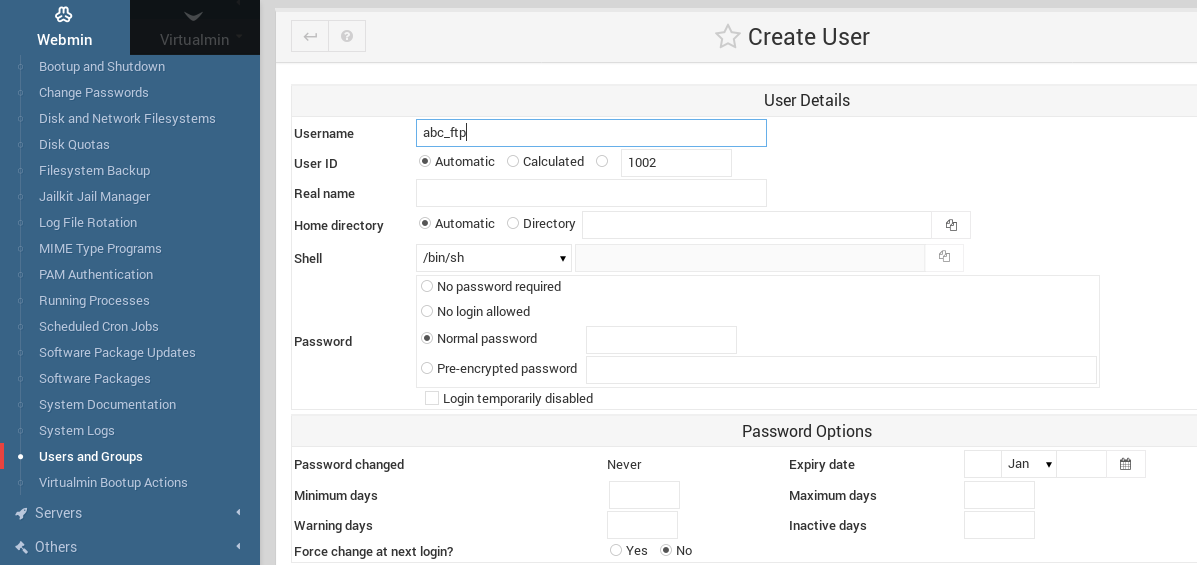
Task: Choose No password required
Action: coord(428,286)
